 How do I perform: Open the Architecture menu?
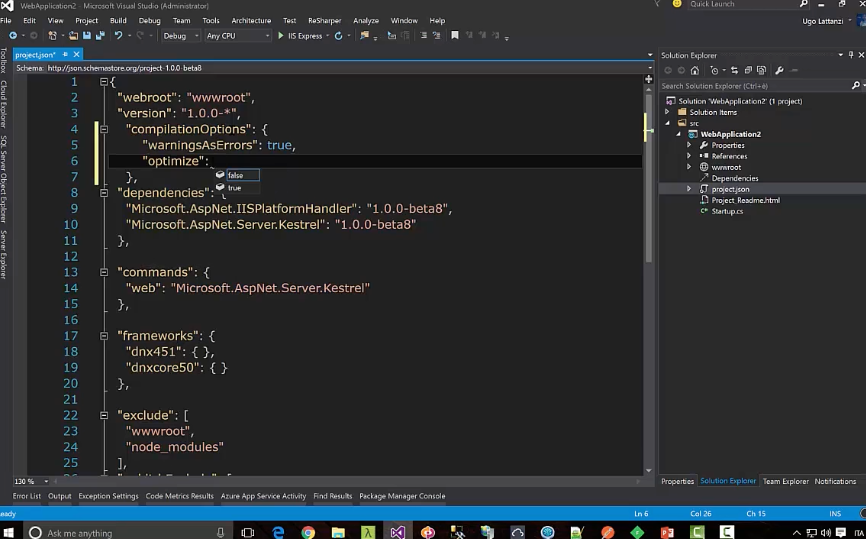click(251, 20)
